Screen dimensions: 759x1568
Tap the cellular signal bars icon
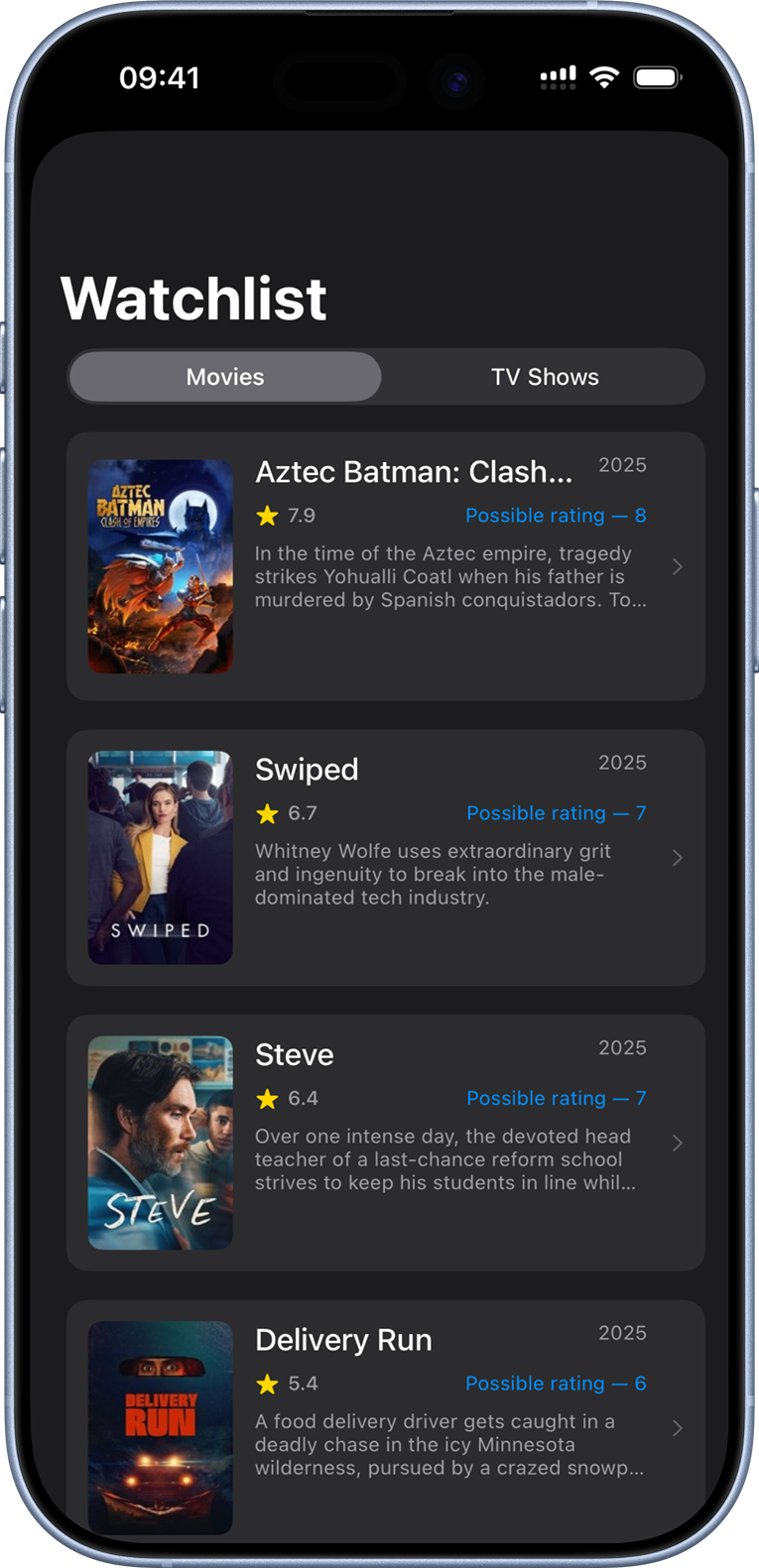pos(558,78)
